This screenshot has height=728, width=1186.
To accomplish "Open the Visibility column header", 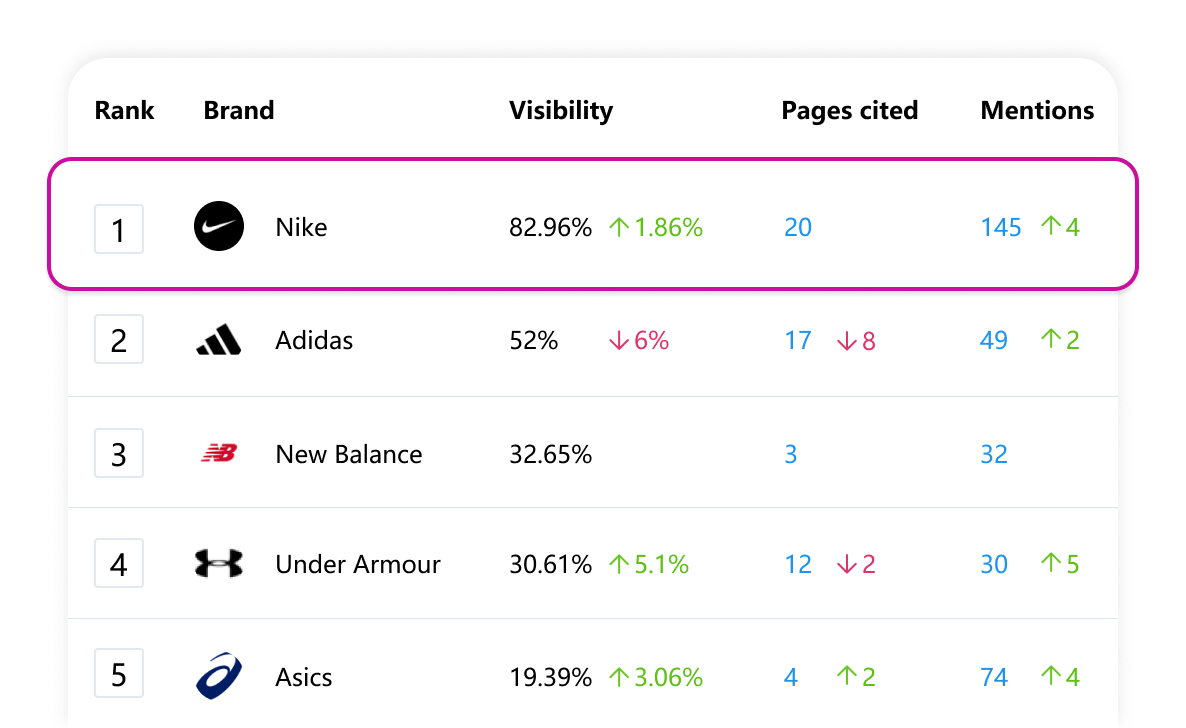I will [561, 110].
